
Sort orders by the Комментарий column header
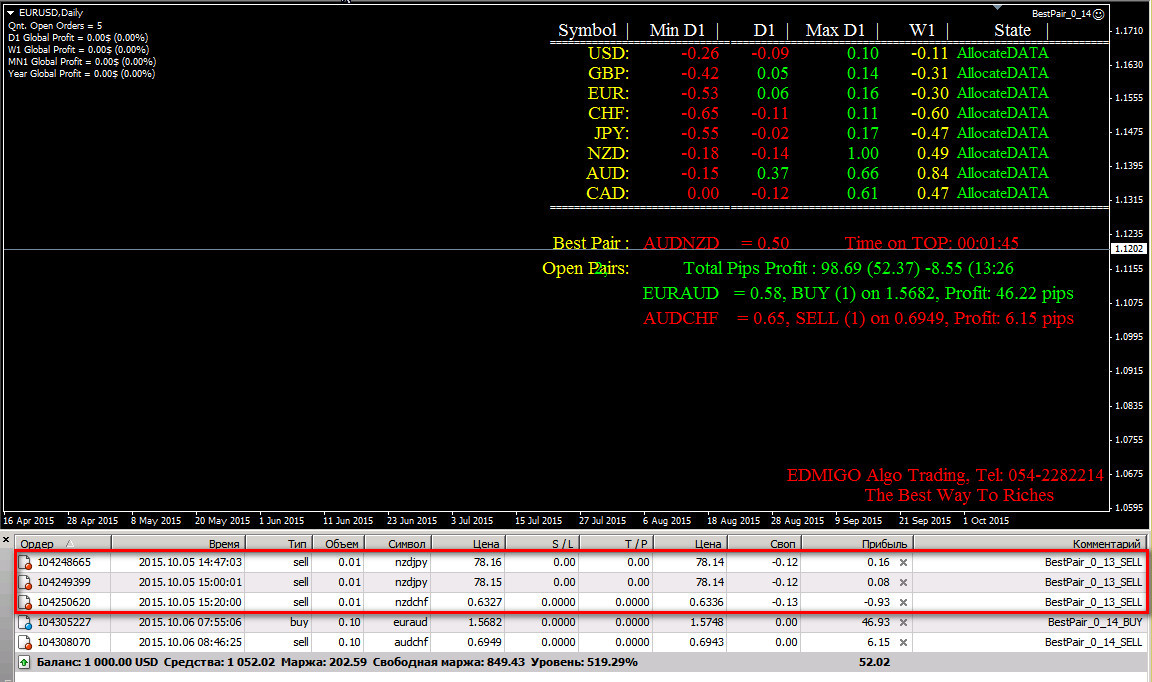coord(1029,544)
